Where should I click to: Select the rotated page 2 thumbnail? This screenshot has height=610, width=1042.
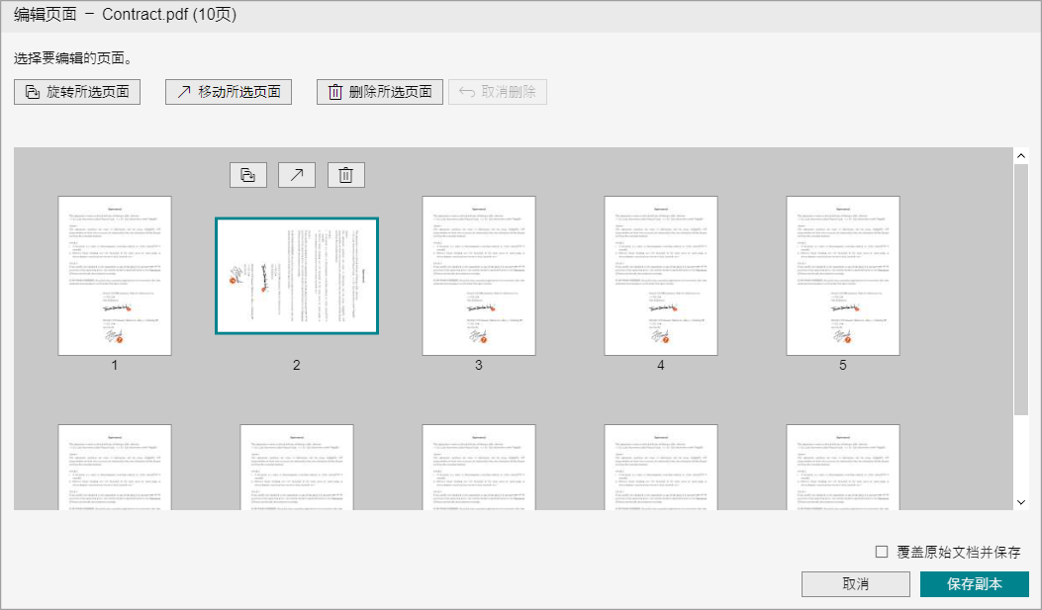[x=297, y=276]
